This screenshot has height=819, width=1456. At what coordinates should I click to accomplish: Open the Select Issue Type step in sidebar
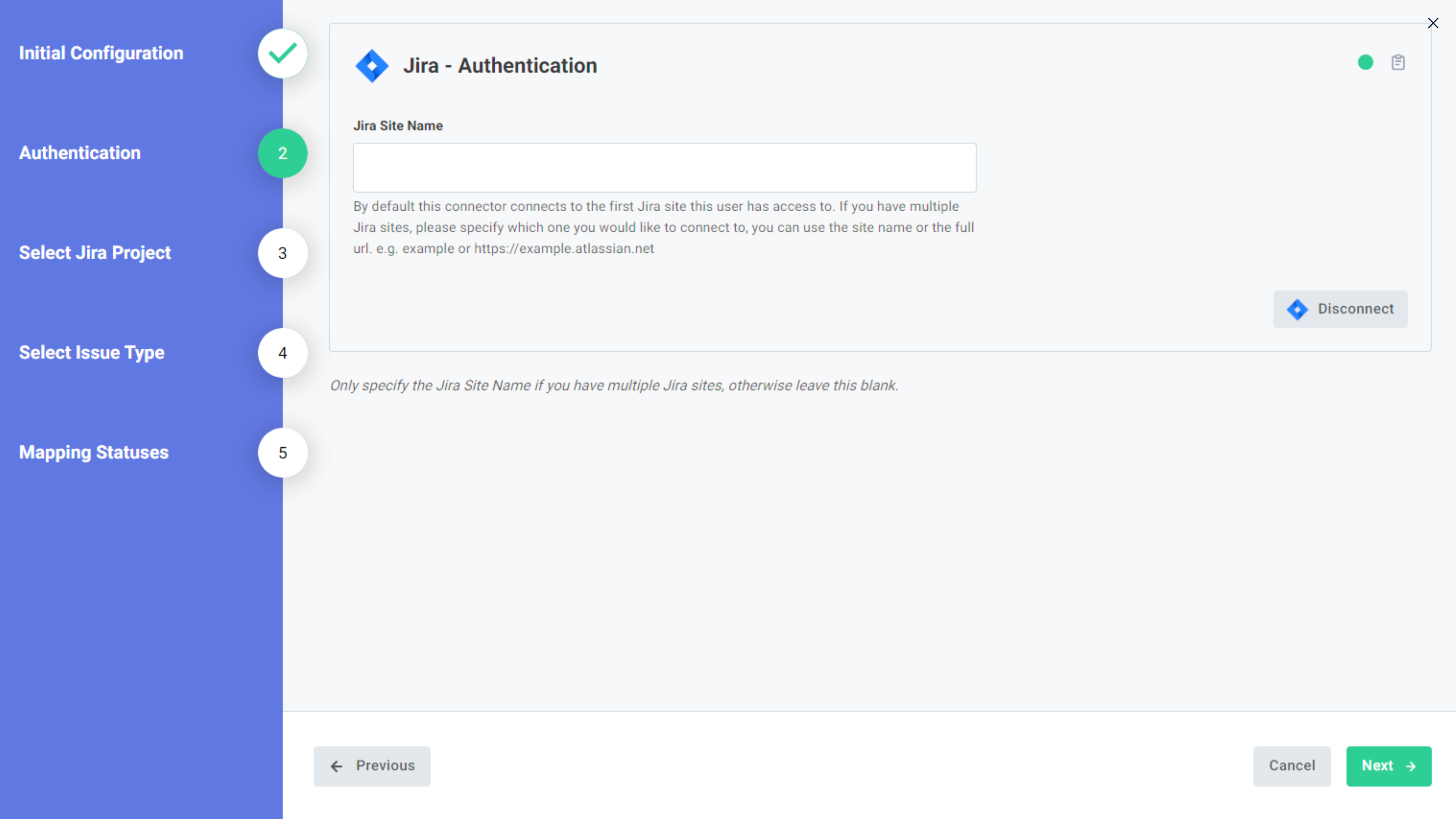pyautogui.click(x=92, y=353)
